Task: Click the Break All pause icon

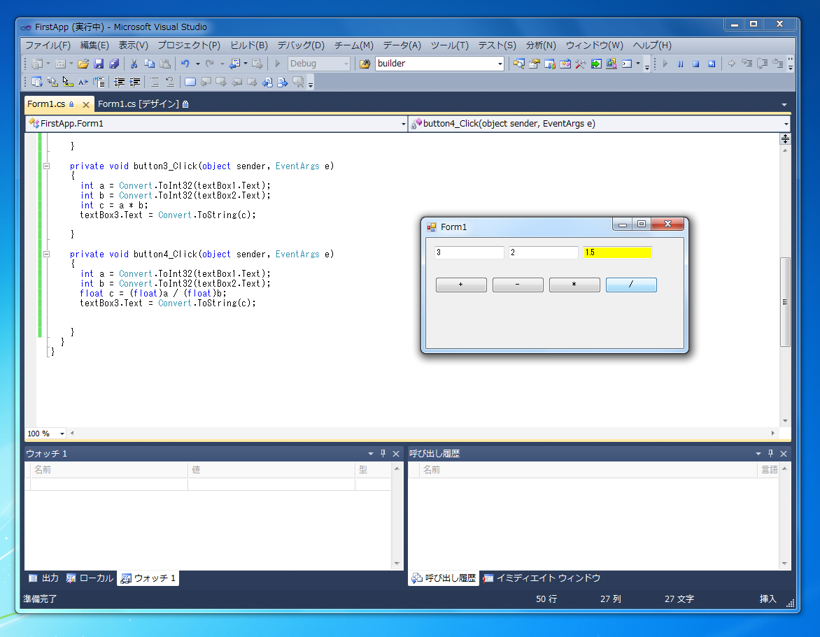Action: (x=680, y=64)
